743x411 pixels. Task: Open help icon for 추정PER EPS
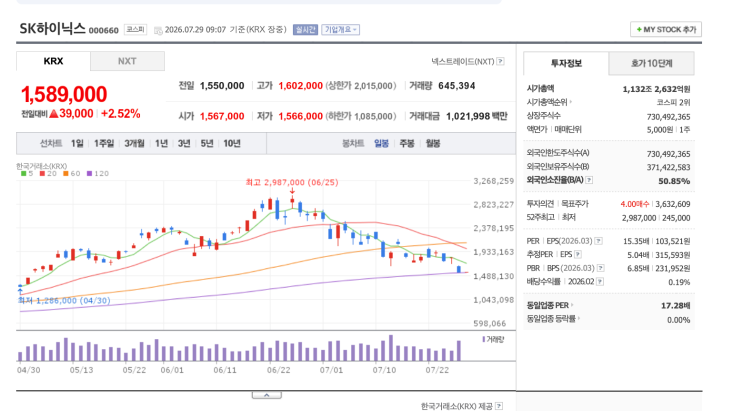coord(578,255)
